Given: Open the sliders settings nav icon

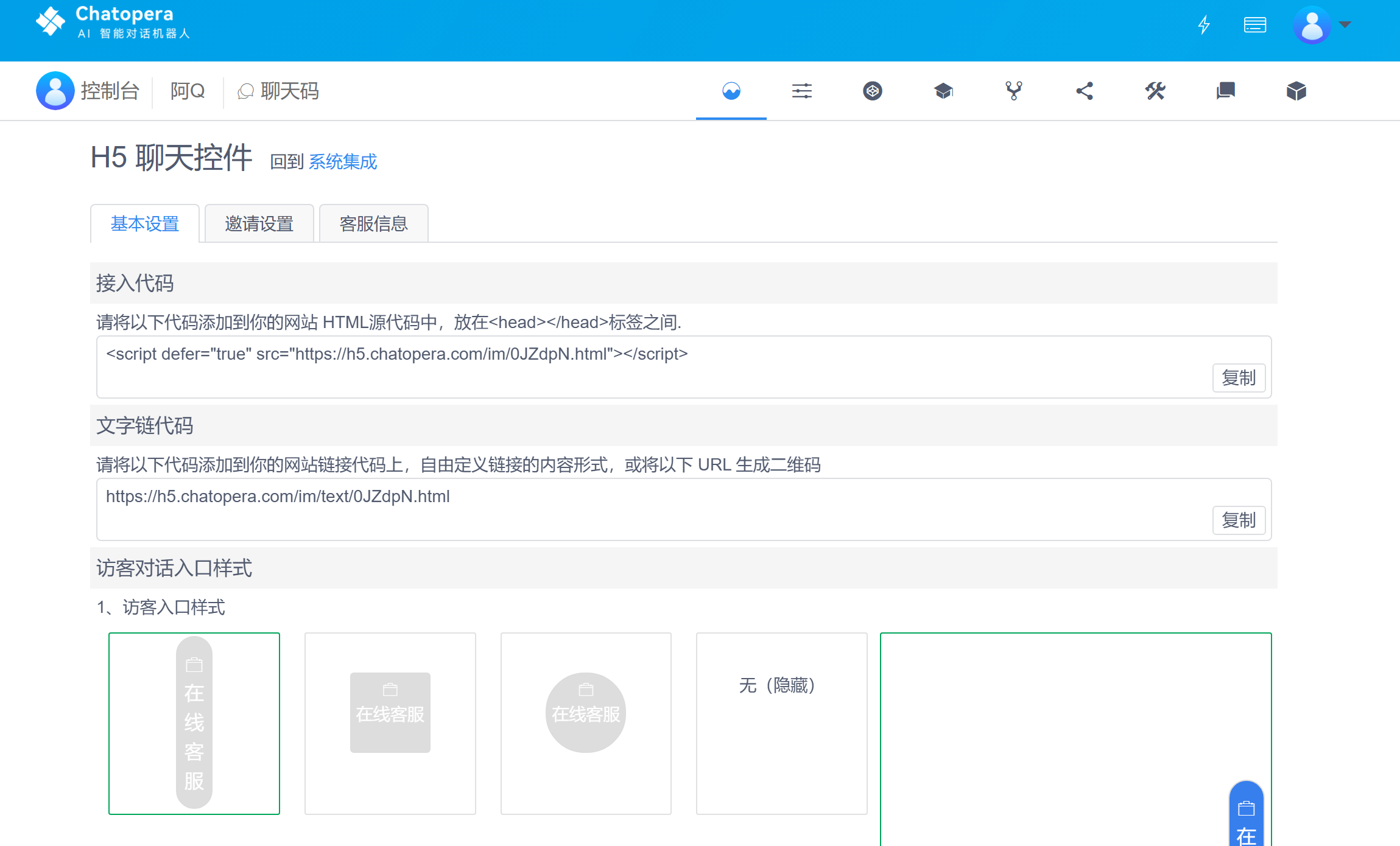Looking at the screenshot, I should tap(802, 91).
